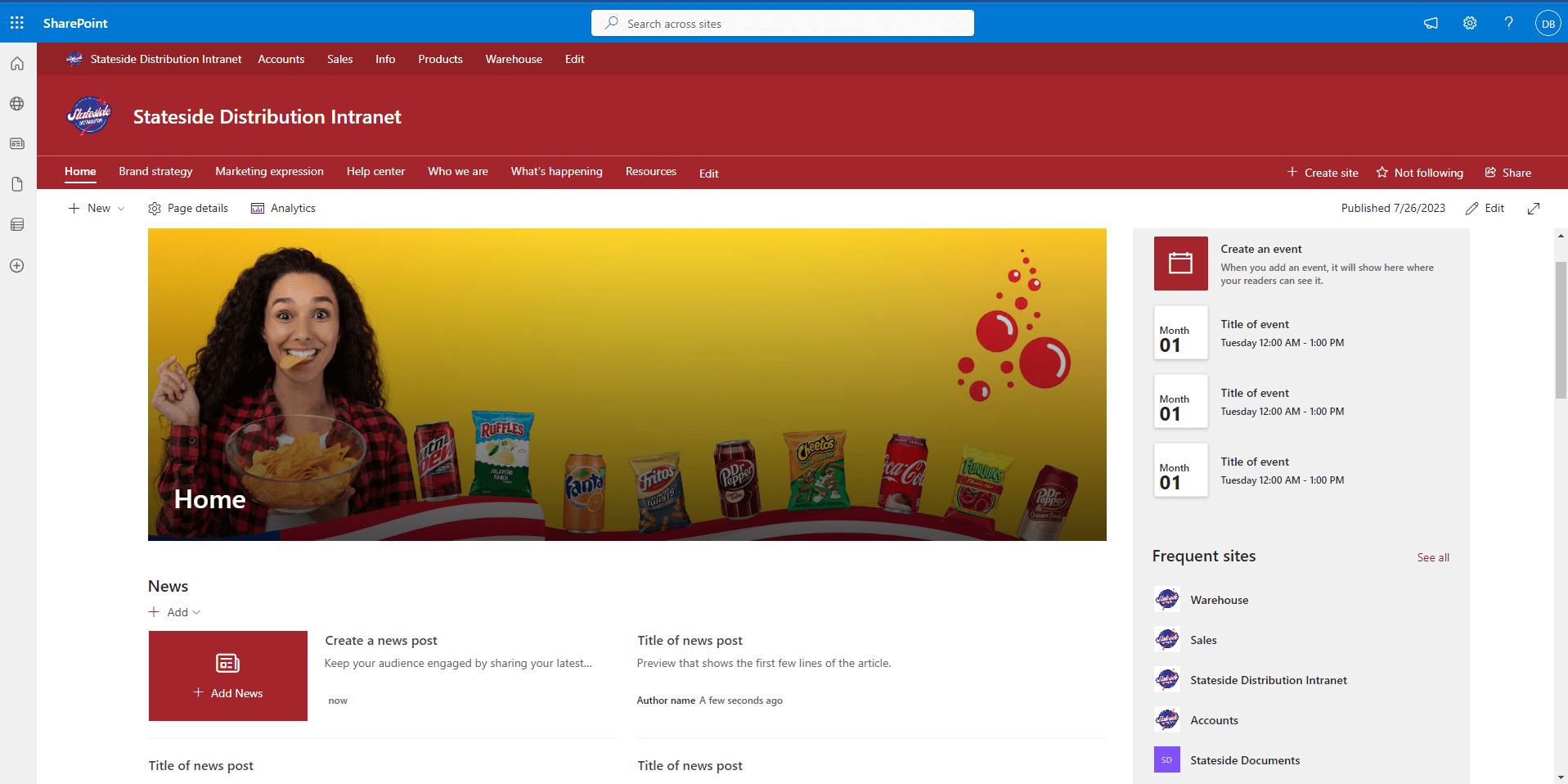Select Warehouse in top hub menu
This screenshot has height=784, width=1568.
tap(514, 59)
